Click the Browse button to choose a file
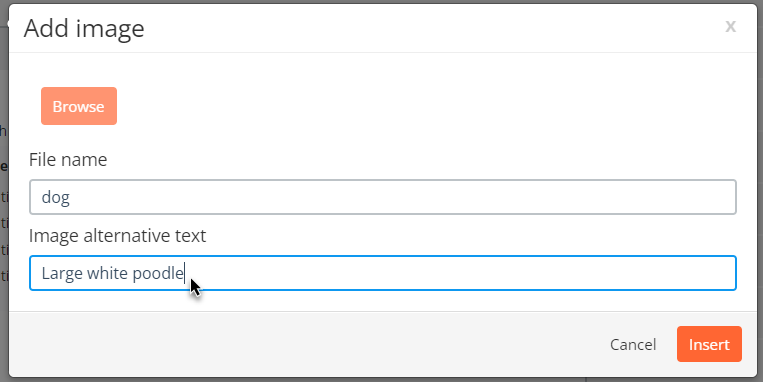The height and width of the screenshot is (382, 763). coord(79,106)
